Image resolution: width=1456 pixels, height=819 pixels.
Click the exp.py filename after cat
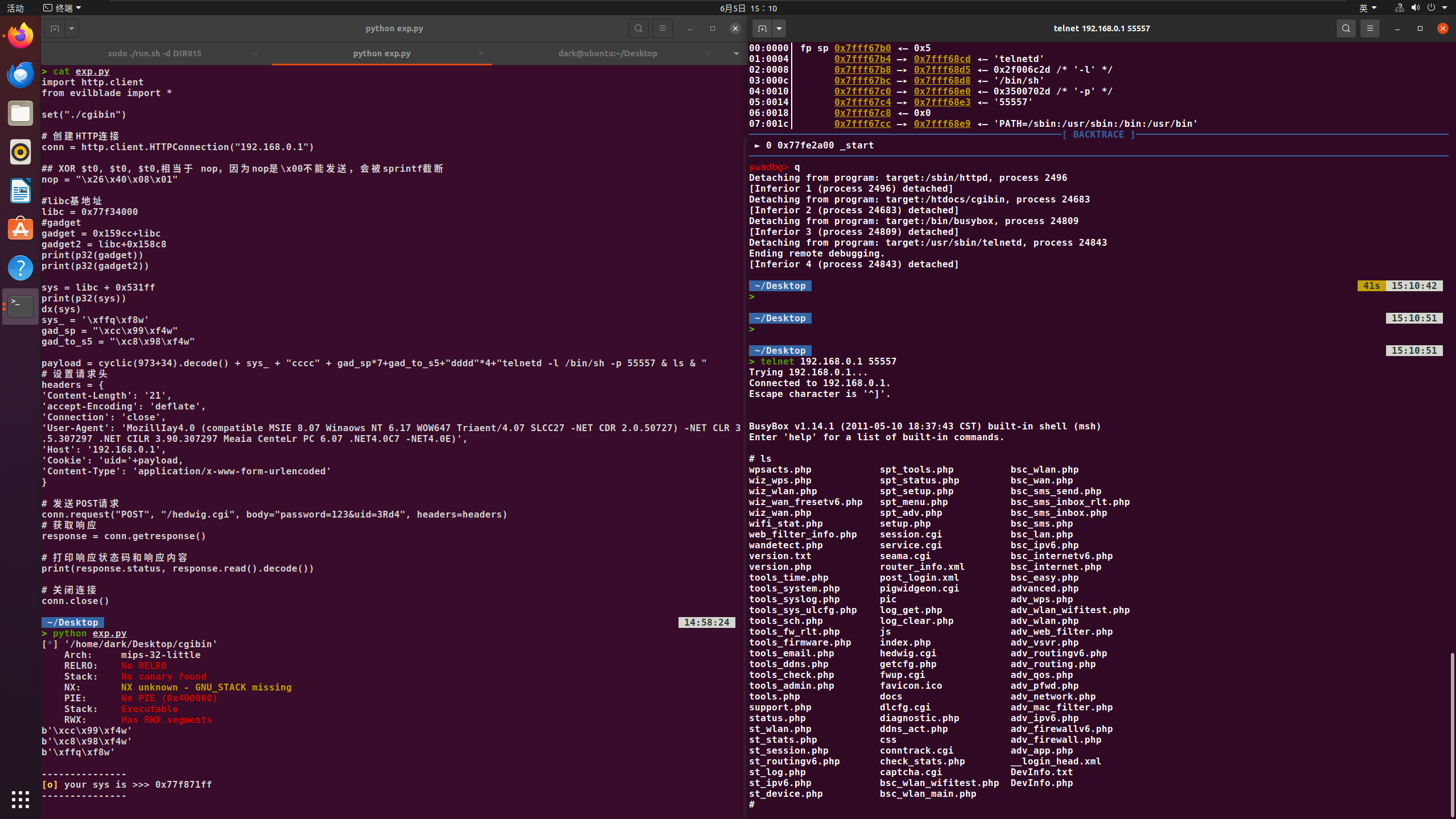click(x=92, y=71)
